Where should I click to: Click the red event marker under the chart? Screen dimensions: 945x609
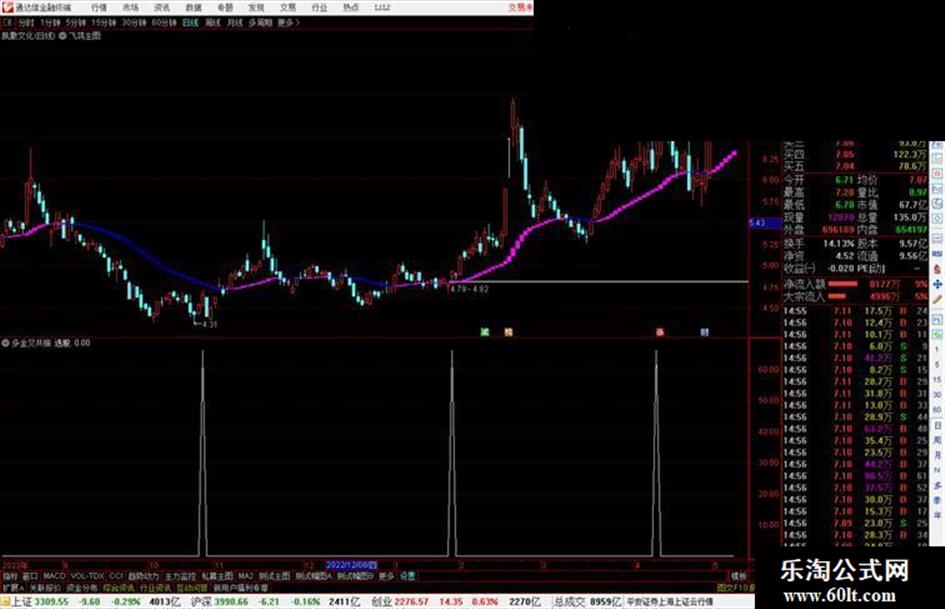(x=660, y=332)
